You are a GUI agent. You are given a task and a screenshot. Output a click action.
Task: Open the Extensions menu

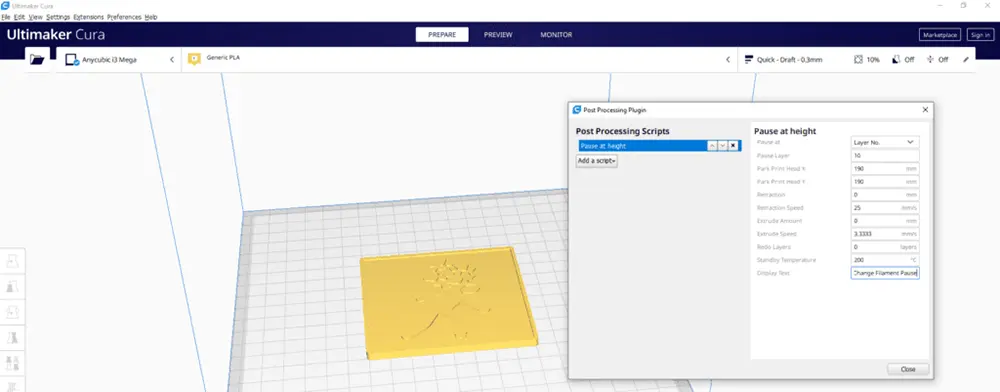[88, 17]
